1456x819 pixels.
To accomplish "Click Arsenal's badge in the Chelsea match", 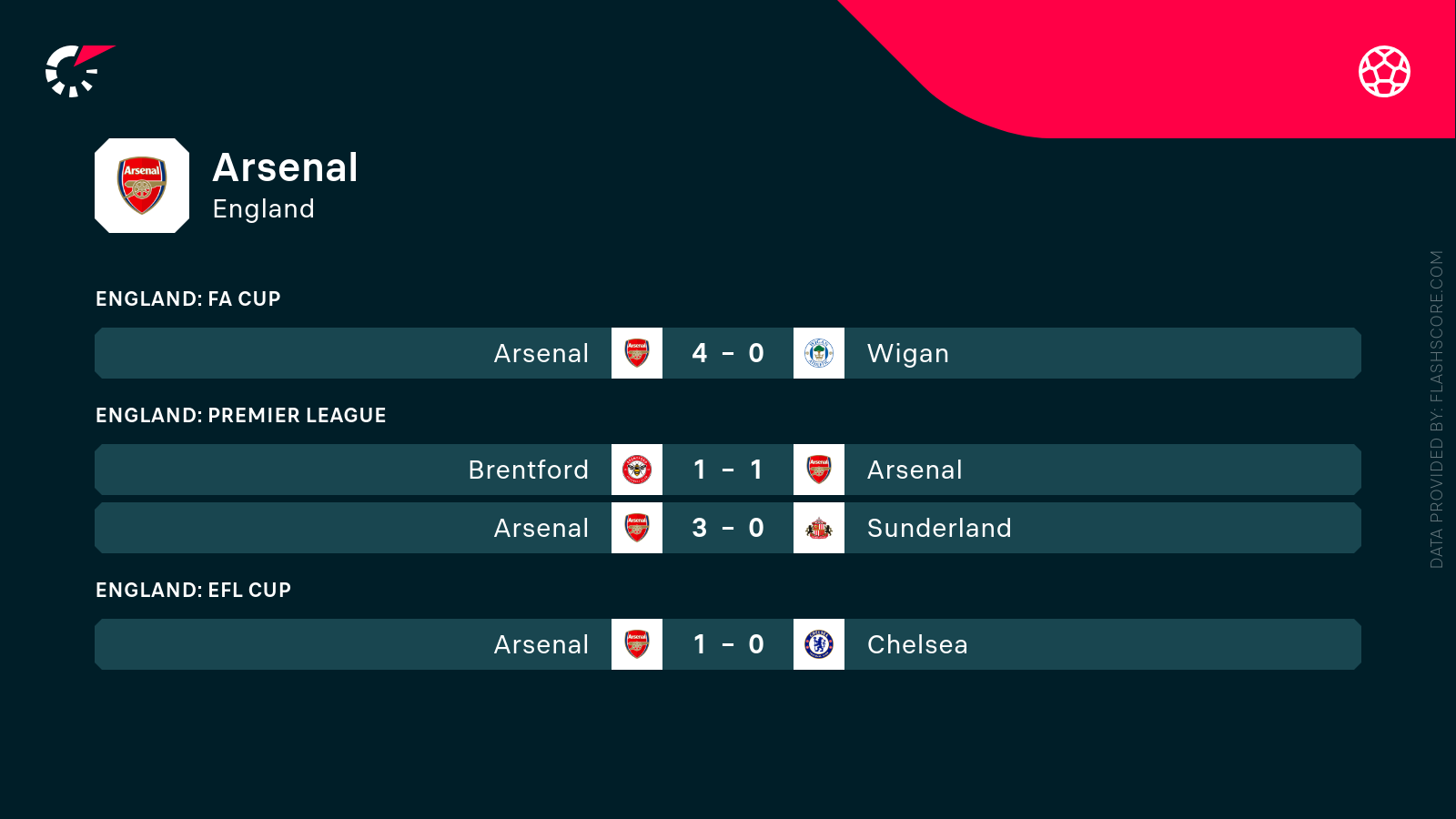I will tap(637, 644).
